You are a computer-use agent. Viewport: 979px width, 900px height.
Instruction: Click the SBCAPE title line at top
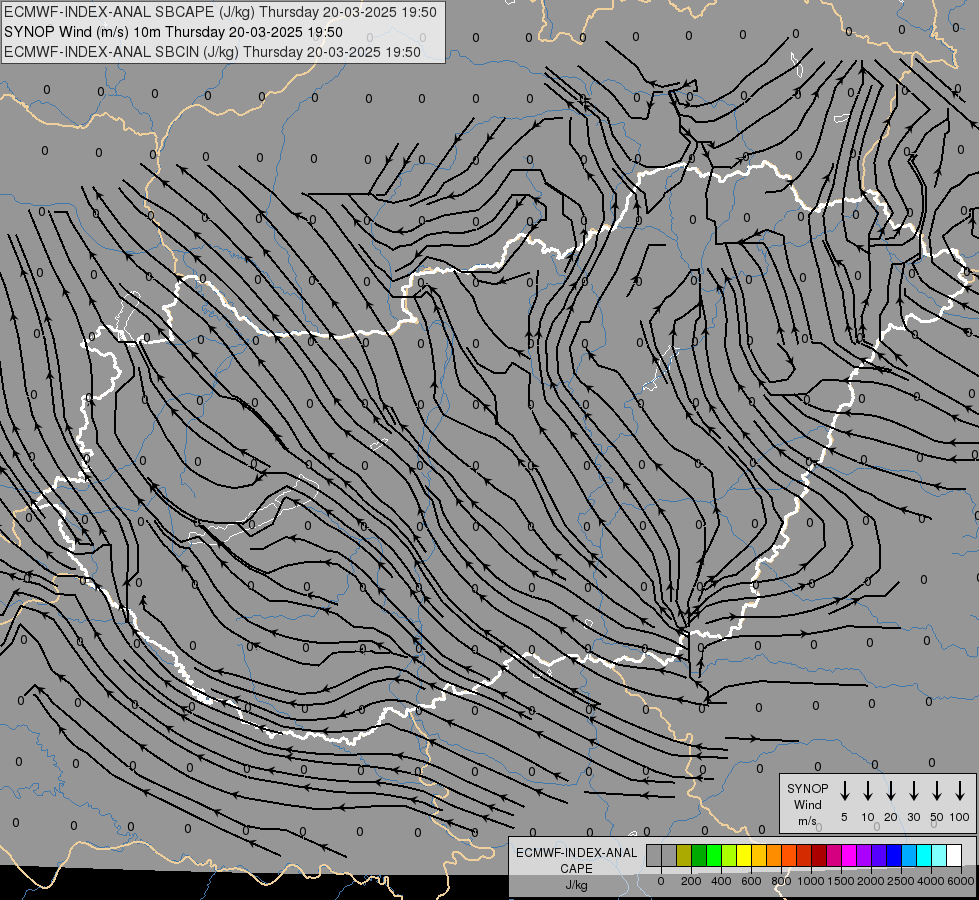coord(220,12)
